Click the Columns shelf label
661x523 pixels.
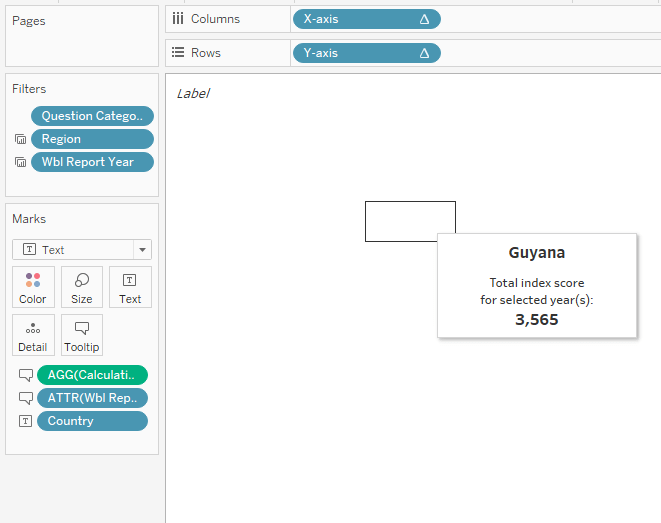216,19
